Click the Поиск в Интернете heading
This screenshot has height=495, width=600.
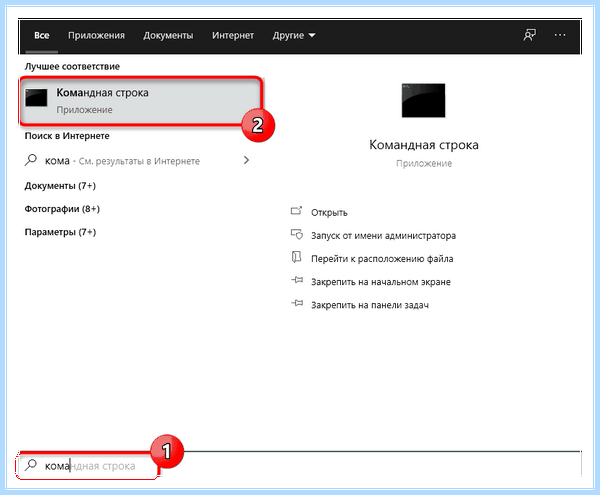coord(67,136)
